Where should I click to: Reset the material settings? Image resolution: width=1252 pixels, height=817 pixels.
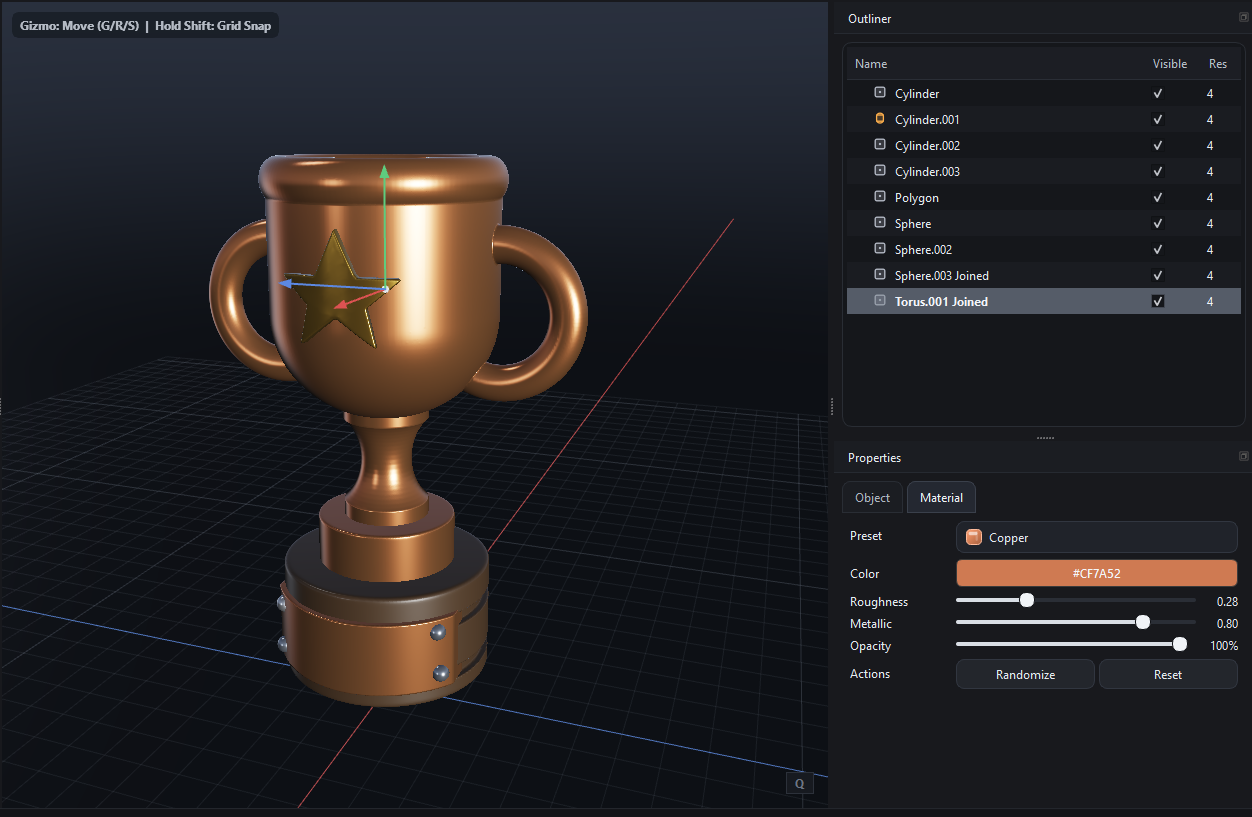tap(1167, 674)
